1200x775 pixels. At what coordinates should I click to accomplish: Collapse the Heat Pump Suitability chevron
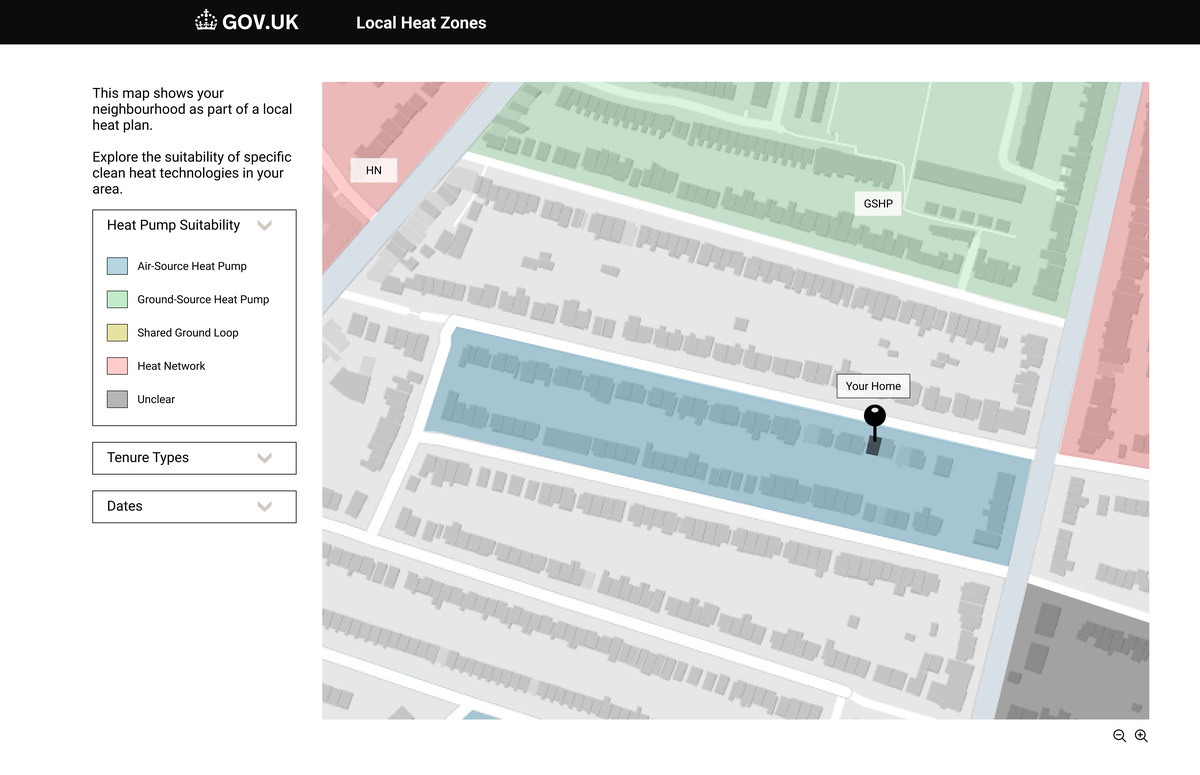(x=264, y=226)
